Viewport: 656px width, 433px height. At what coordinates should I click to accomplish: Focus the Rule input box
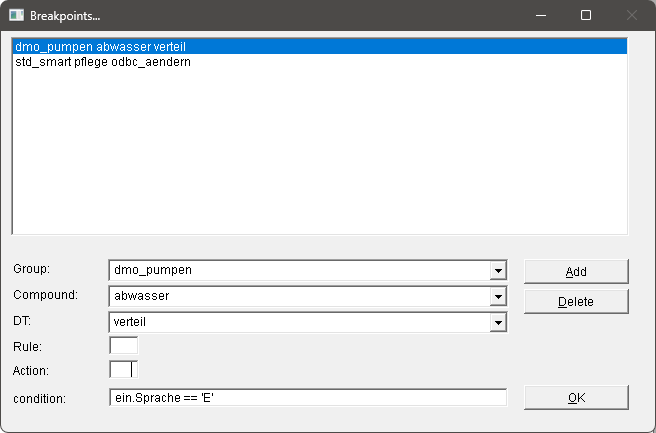pos(123,346)
